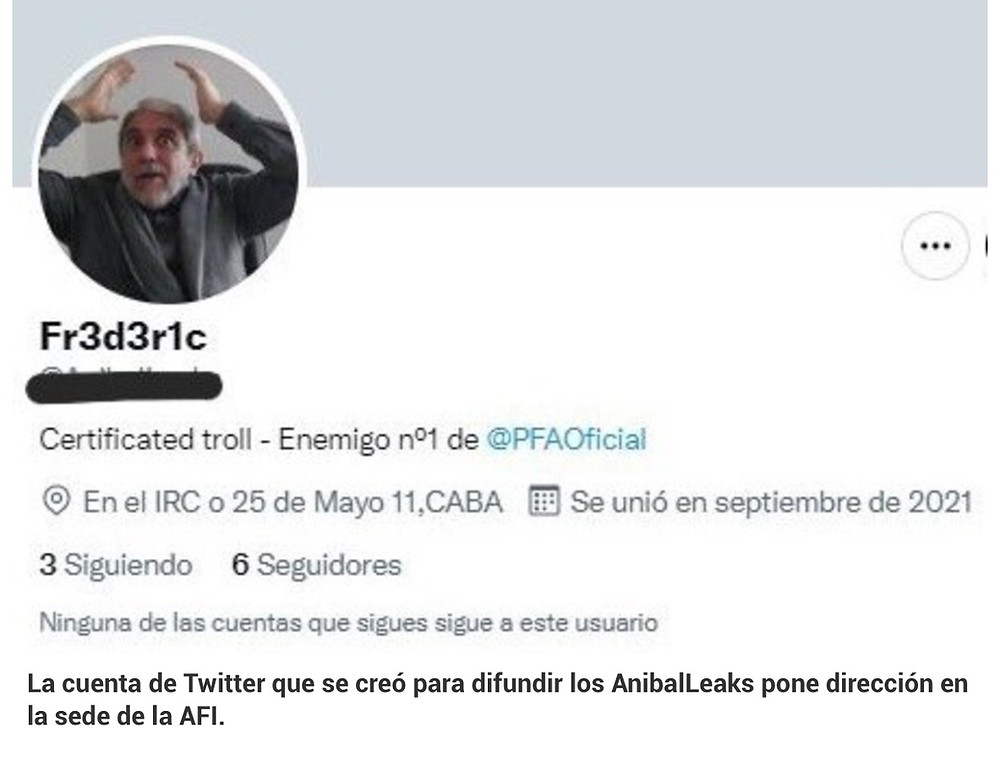
Task: Click the location pin icon
Action: click(55, 501)
